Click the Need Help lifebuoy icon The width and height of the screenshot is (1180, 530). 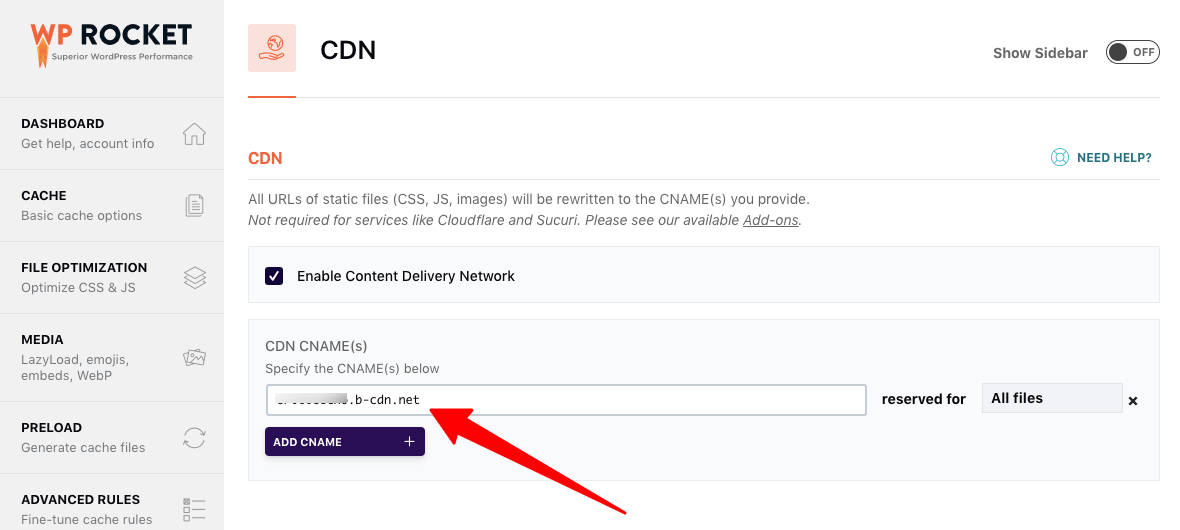(1060, 158)
